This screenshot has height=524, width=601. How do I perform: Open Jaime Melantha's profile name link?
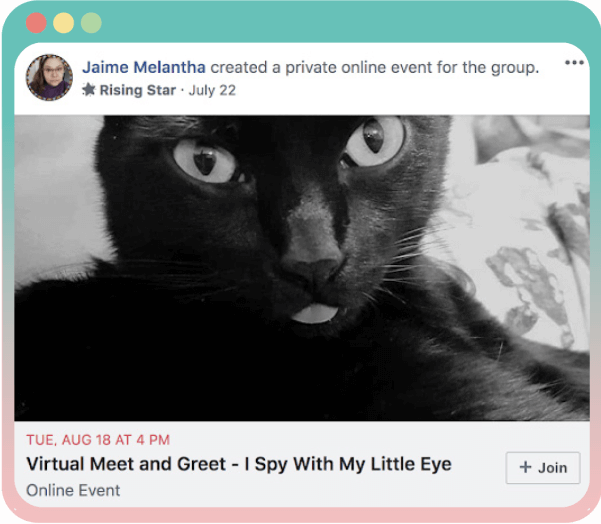(x=144, y=67)
